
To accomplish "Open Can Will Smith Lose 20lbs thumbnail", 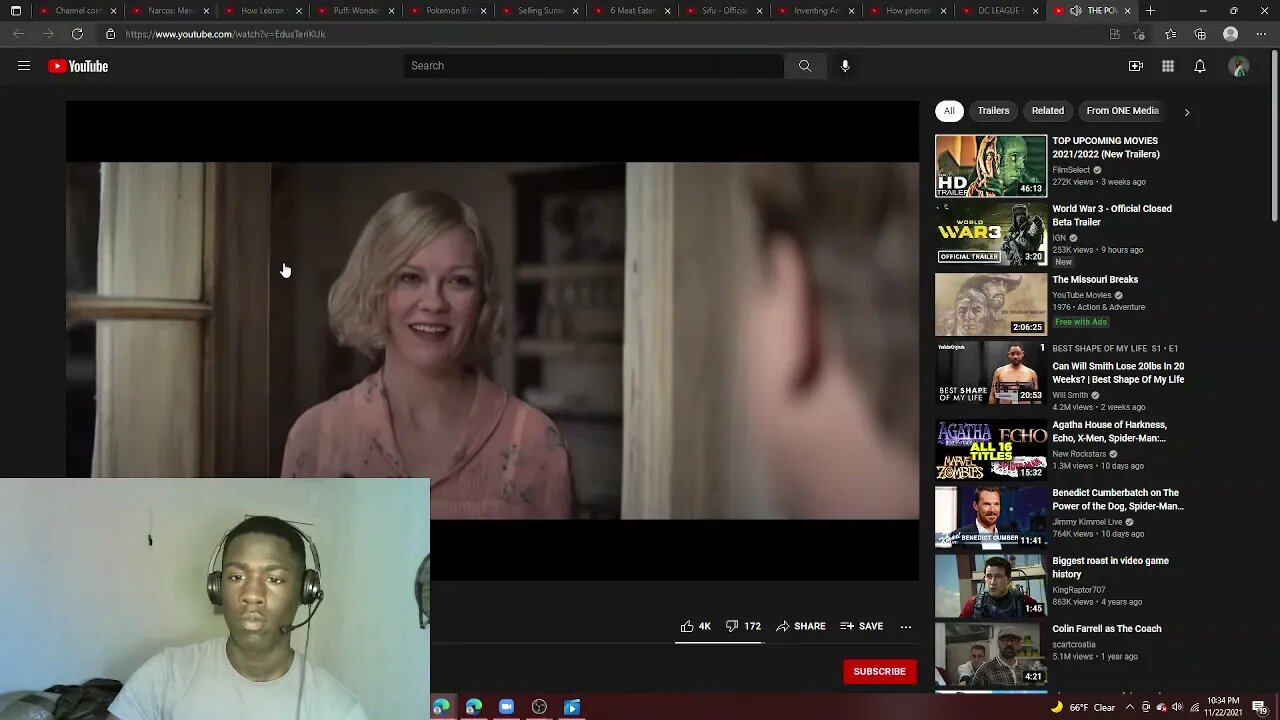I will click(x=991, y=372).
